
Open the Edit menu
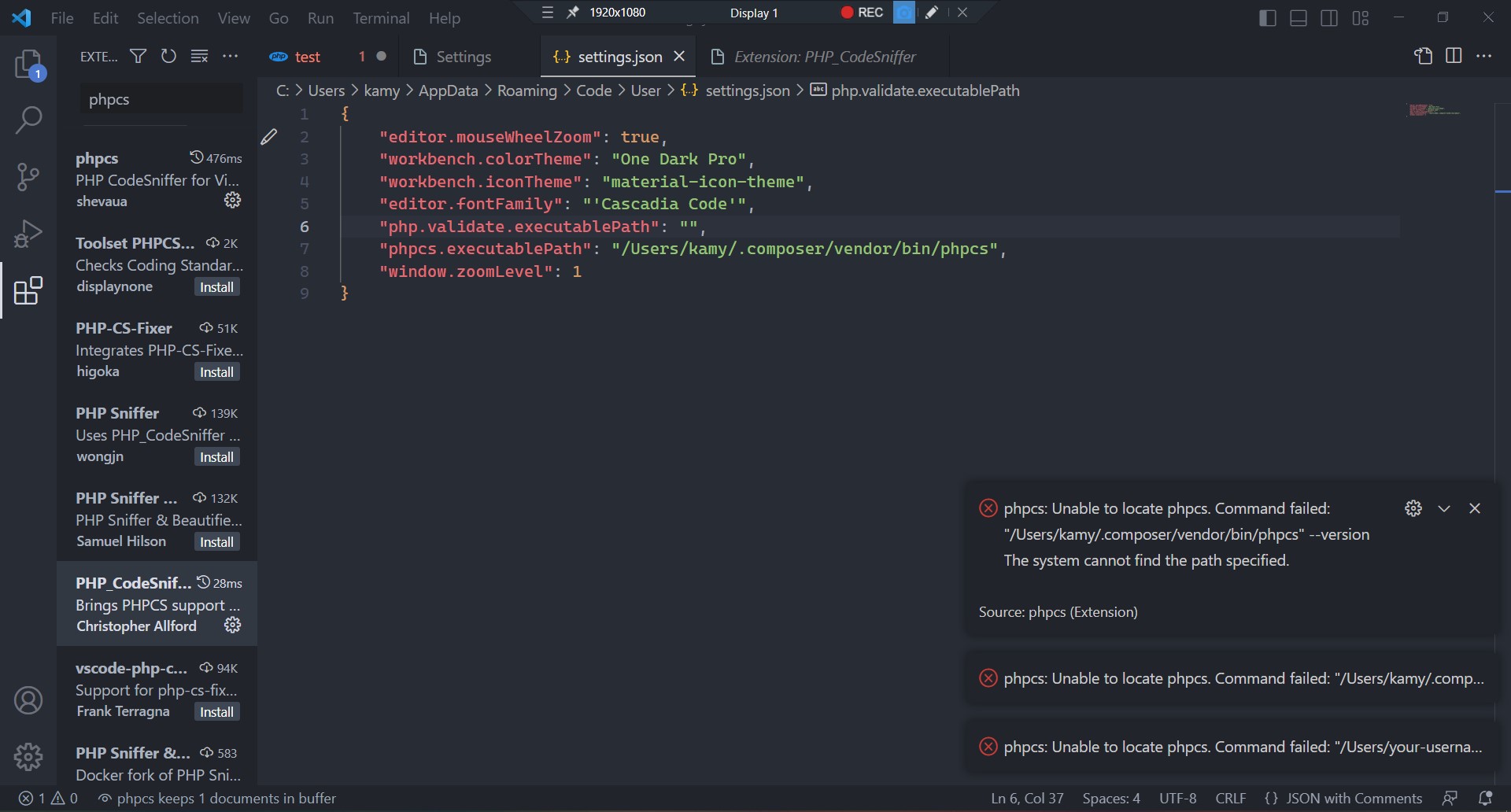pos(105,18)
